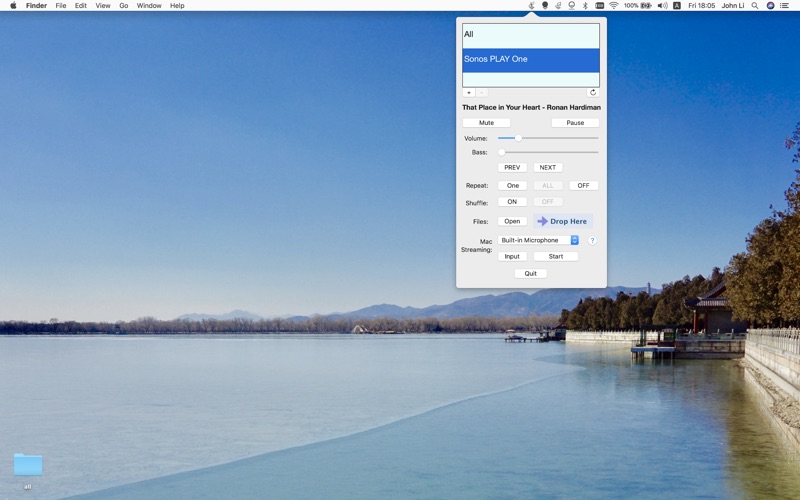Image resolution: width=800 pixels, height=500 pixels.
Task: Set Repeat to One
Action: tap(512, 186)
